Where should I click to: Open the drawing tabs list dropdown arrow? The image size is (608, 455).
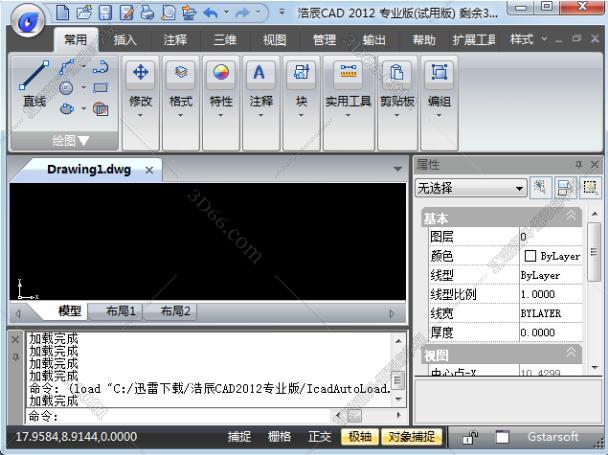click(397, 169)
